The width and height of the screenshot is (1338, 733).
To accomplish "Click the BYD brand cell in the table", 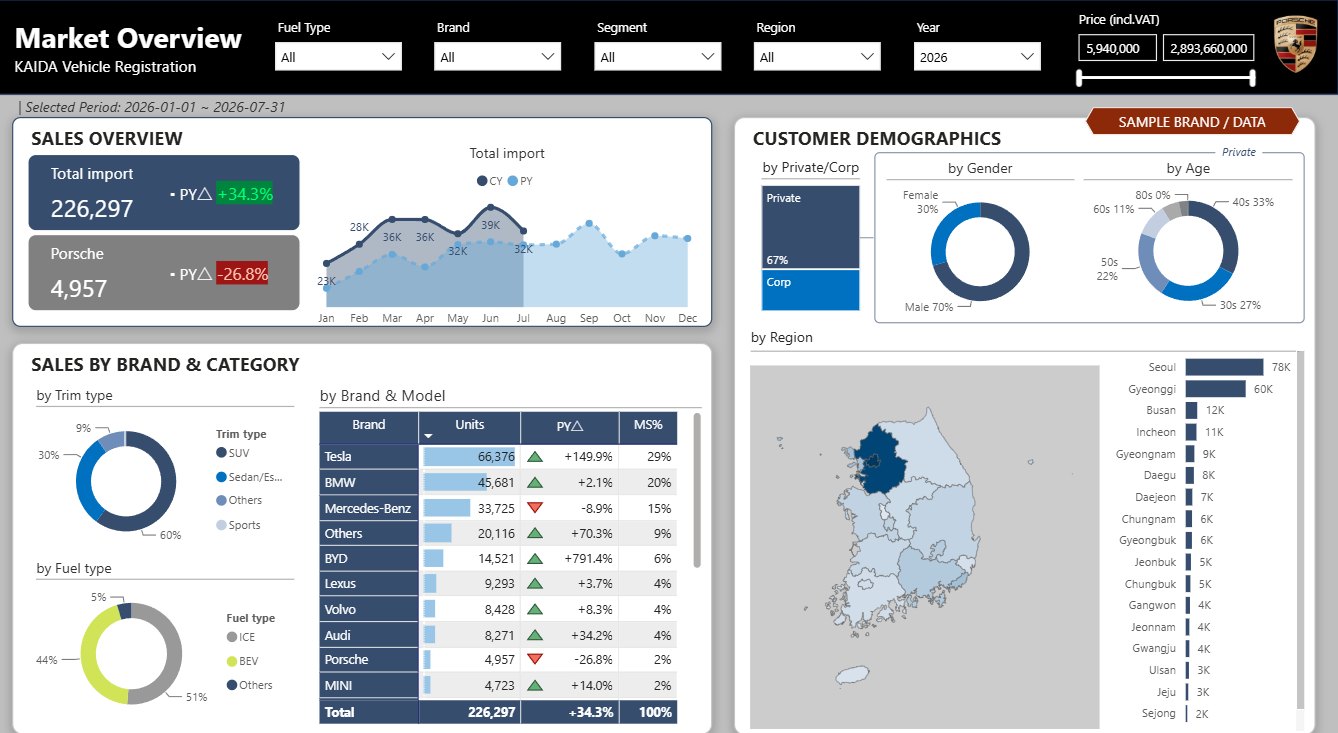I will coord(368,558).
